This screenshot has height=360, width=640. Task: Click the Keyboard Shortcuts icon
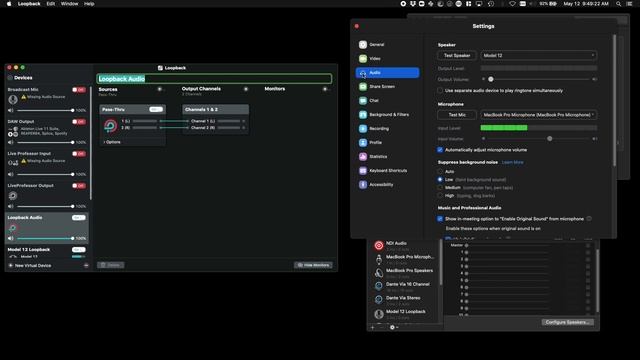363,171
